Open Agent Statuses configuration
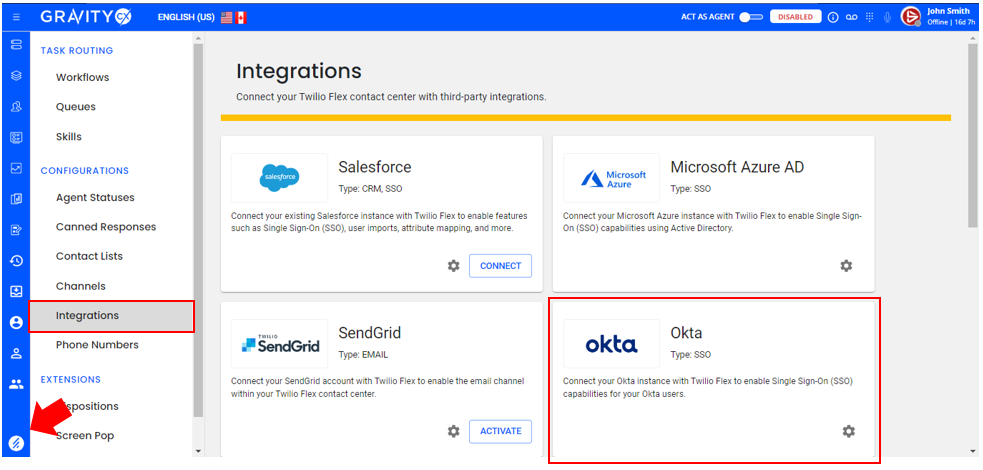The width and height of the screenshot is (983, 470). point(95,197)
